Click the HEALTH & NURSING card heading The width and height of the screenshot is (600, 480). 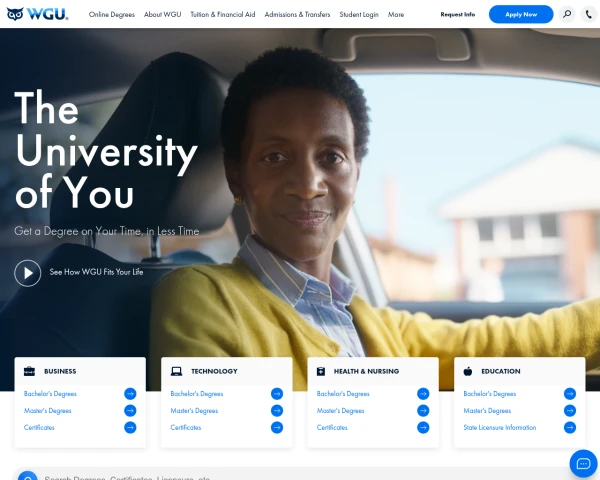click(366, 371)
